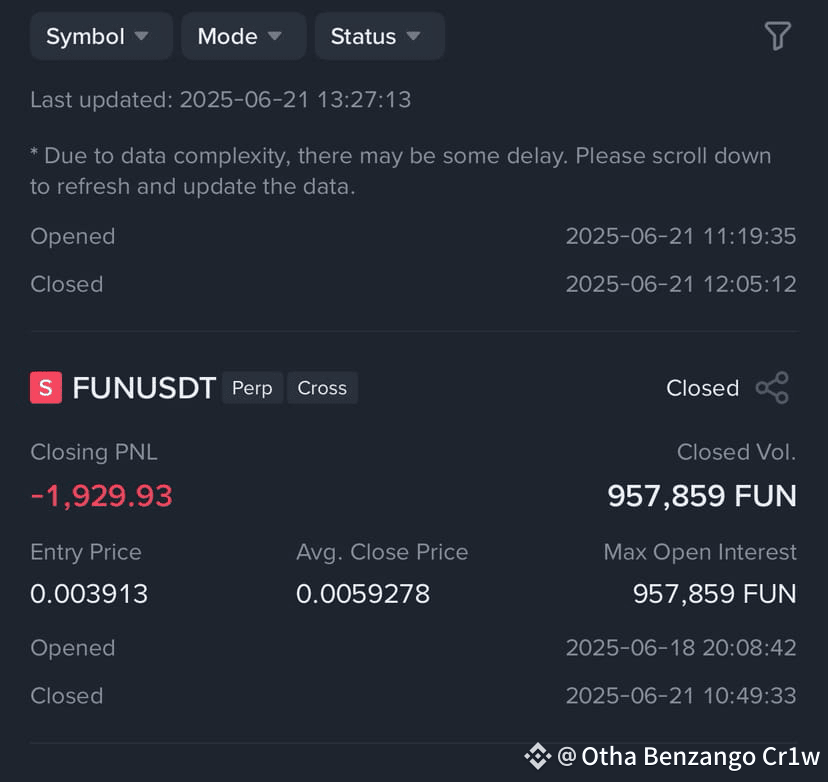
Task: Select Avg. Close Price value 0.0059278
Action: coord(363,594)
